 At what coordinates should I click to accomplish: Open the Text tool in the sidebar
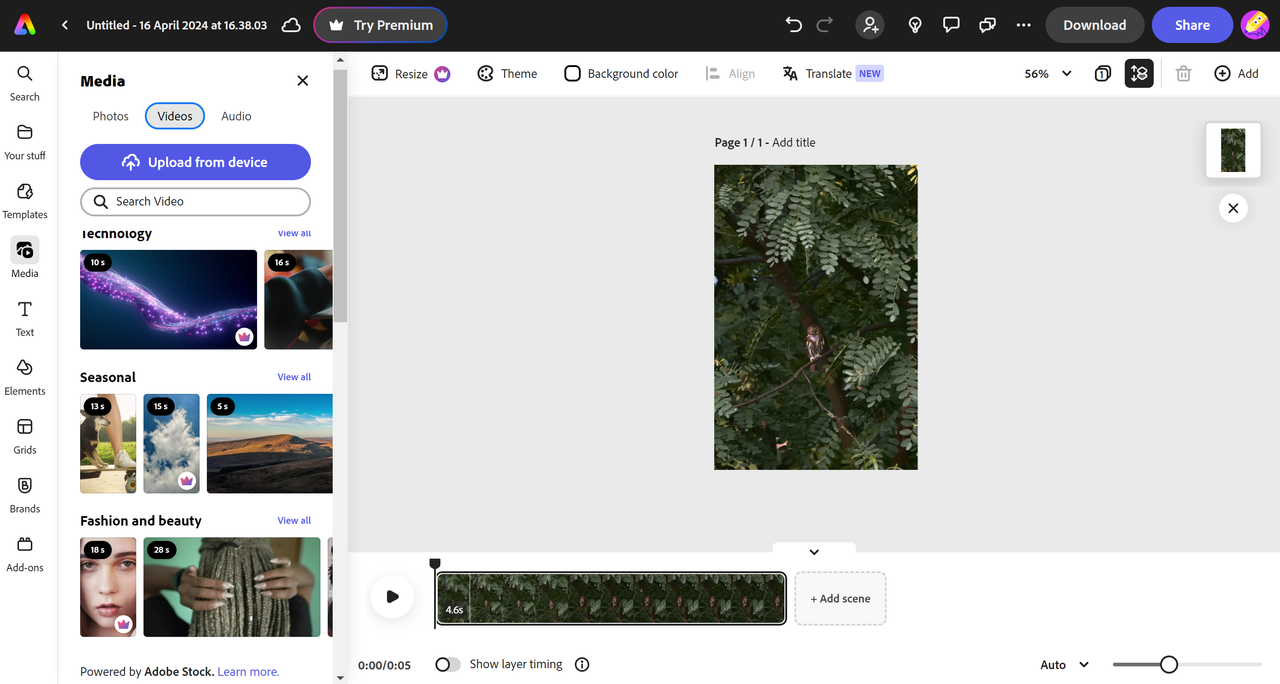point(25,318)
